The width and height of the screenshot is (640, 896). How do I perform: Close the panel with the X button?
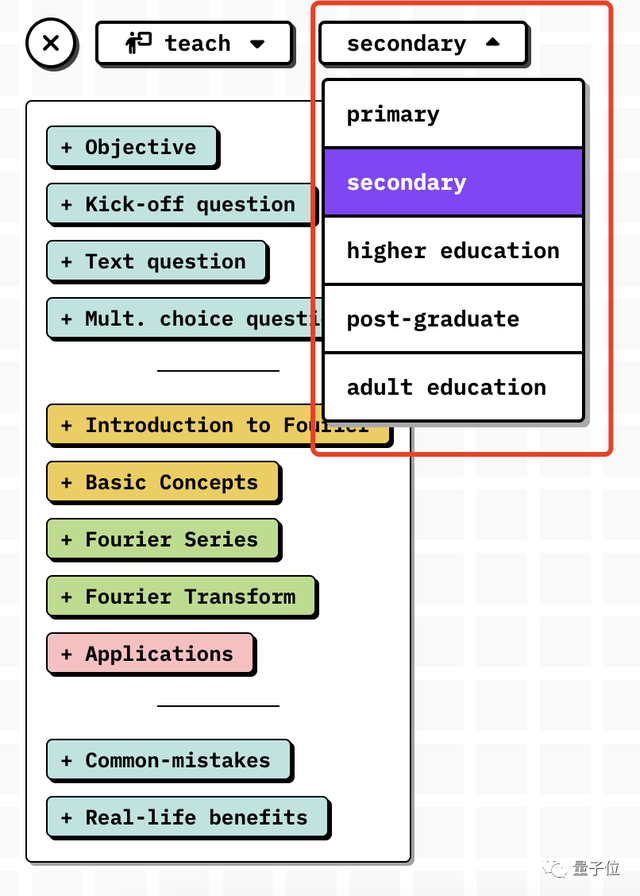tap(51, 44)
